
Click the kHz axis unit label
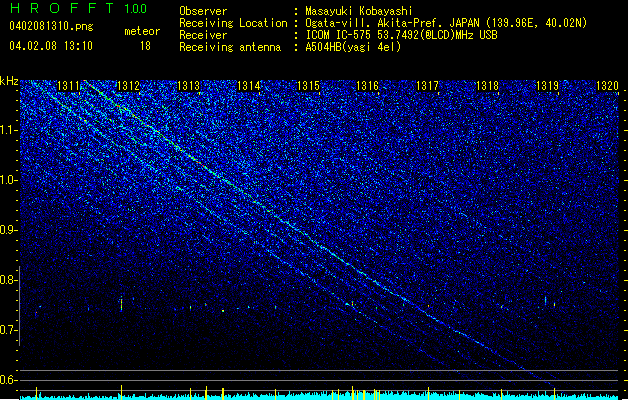tap(9, 81)
